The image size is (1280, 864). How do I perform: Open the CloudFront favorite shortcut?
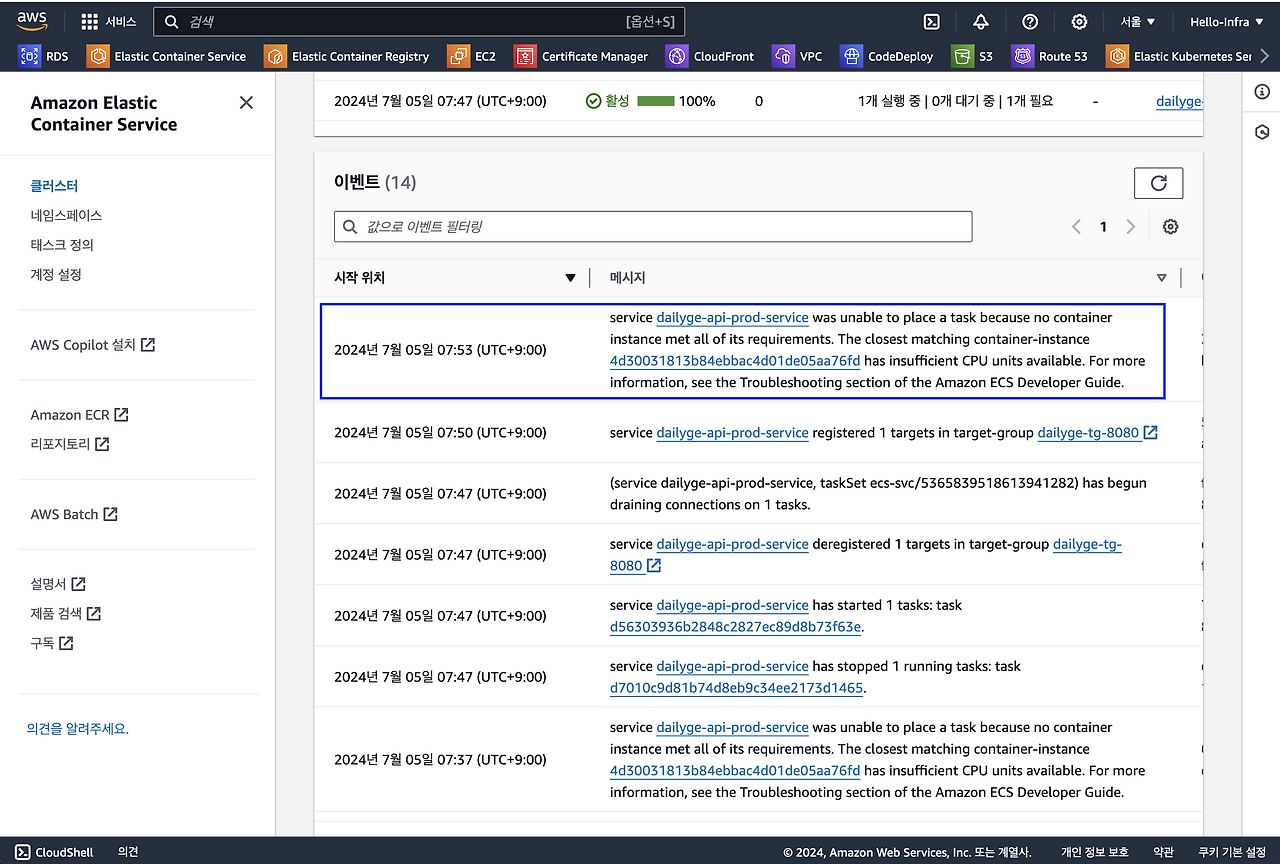point(710,56)
